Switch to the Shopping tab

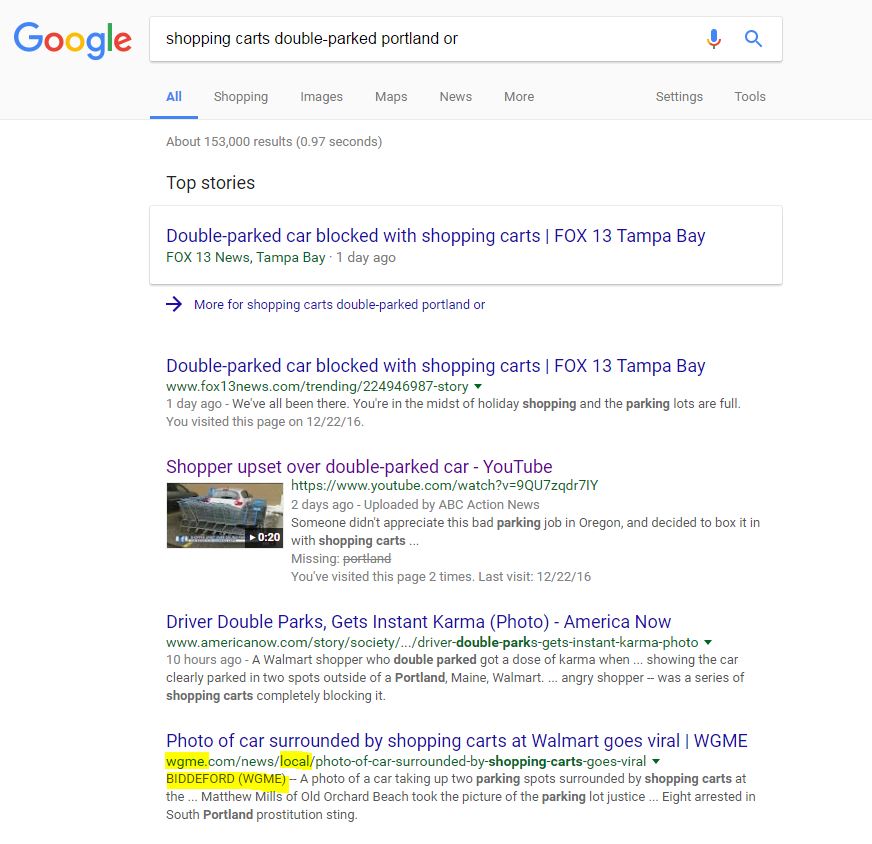pyautogui.click(x=240, y=97)
